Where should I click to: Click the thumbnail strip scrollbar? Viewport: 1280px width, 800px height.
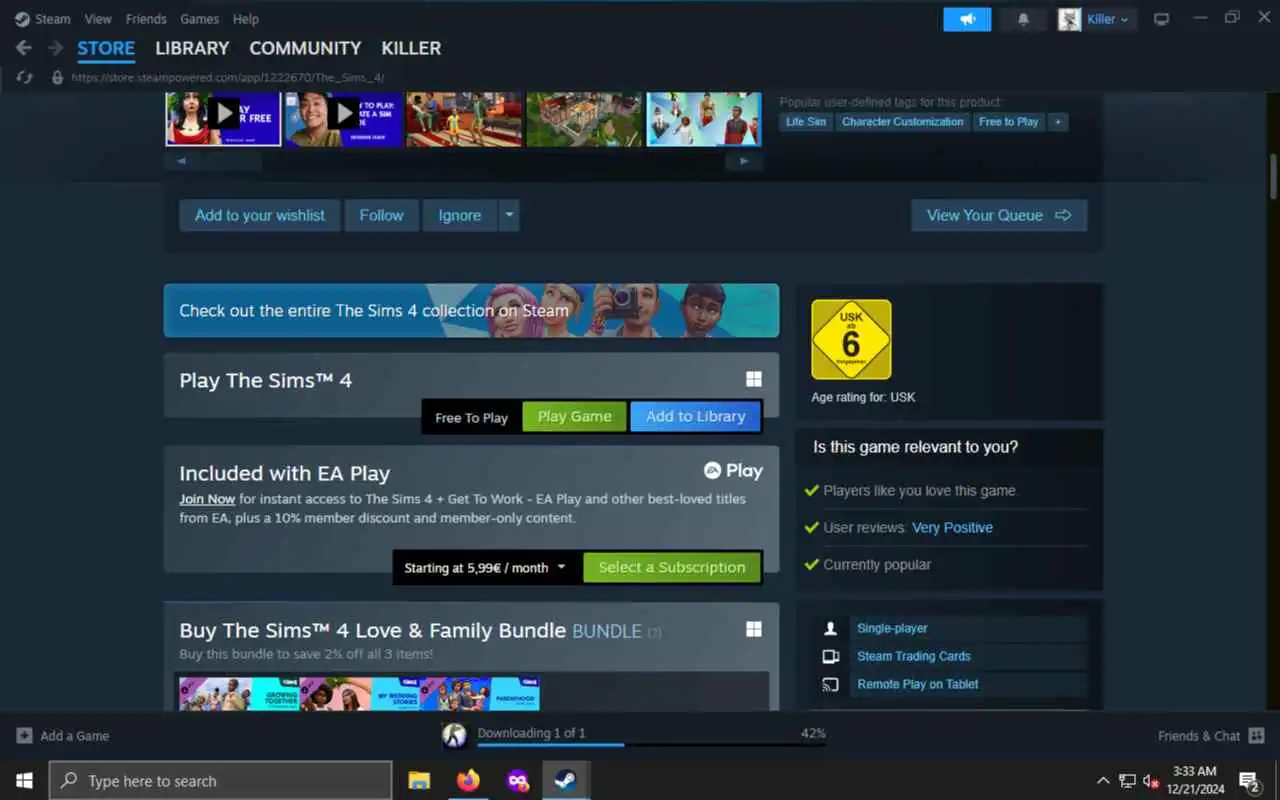pyautogui.click(x=464, y=160)
